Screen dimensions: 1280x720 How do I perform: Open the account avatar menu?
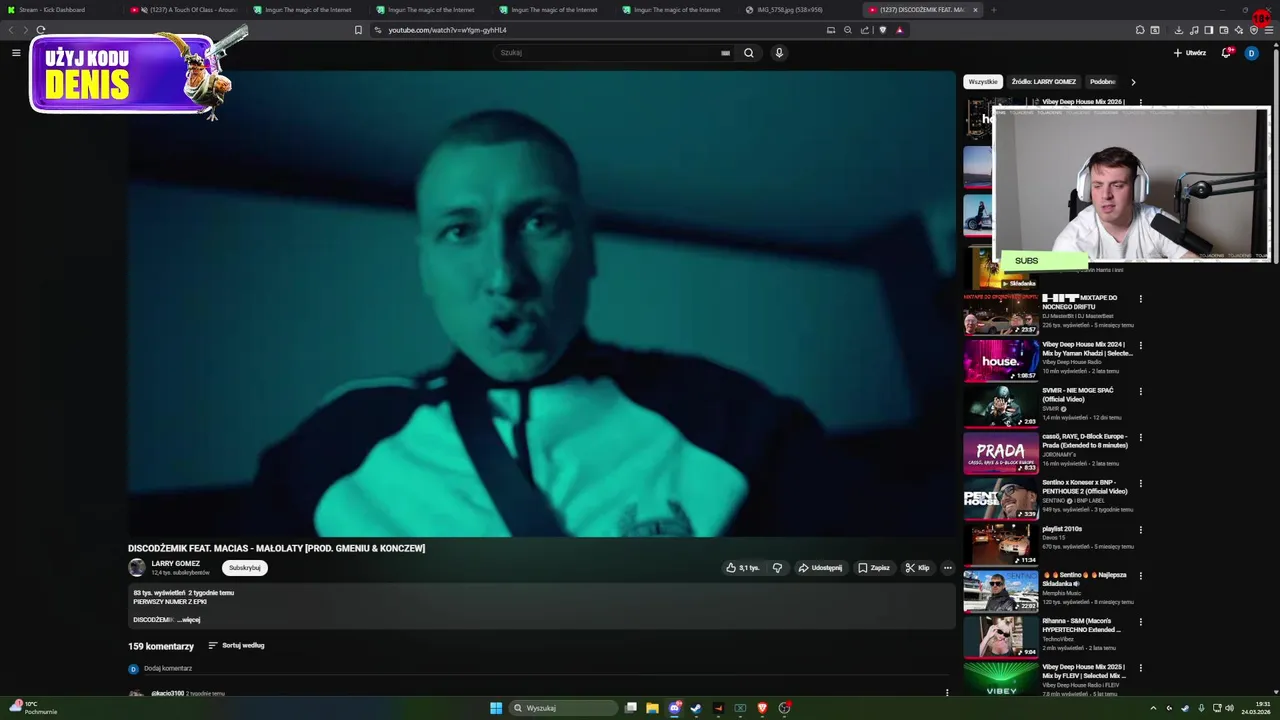(x=1251, y=53)
